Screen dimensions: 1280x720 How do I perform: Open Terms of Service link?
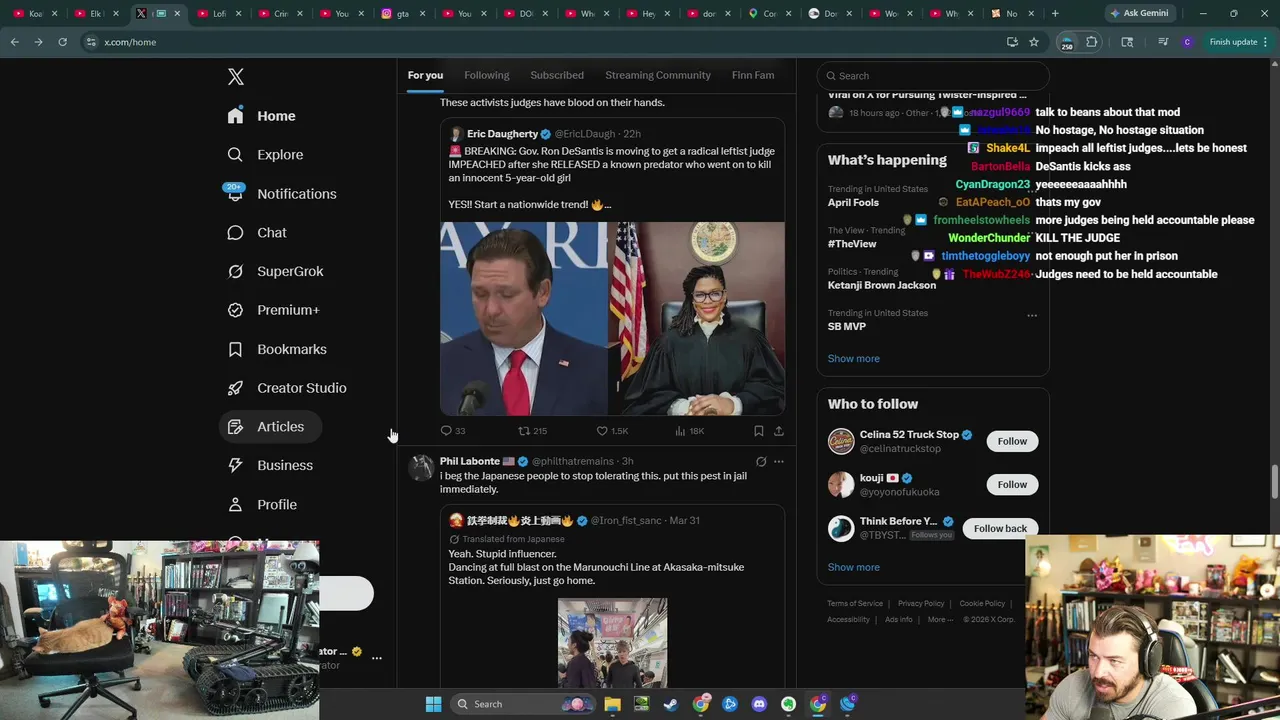855,603
